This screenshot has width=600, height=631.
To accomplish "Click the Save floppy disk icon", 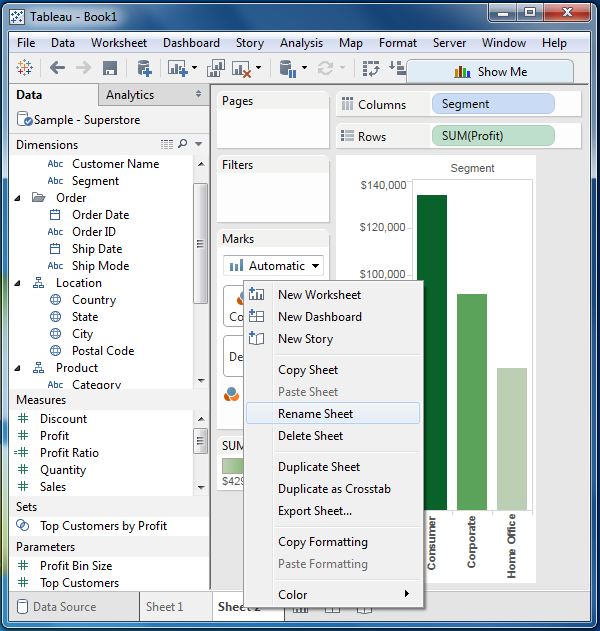I will click(111, 69).
